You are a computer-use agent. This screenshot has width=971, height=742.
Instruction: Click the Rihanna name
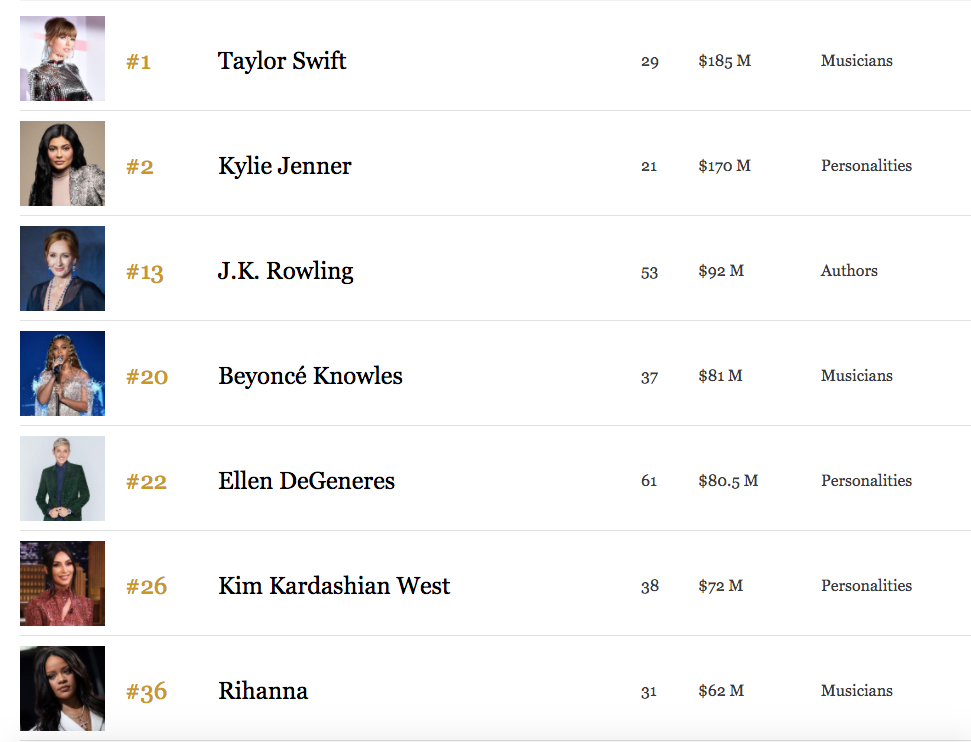click(263, 691)
